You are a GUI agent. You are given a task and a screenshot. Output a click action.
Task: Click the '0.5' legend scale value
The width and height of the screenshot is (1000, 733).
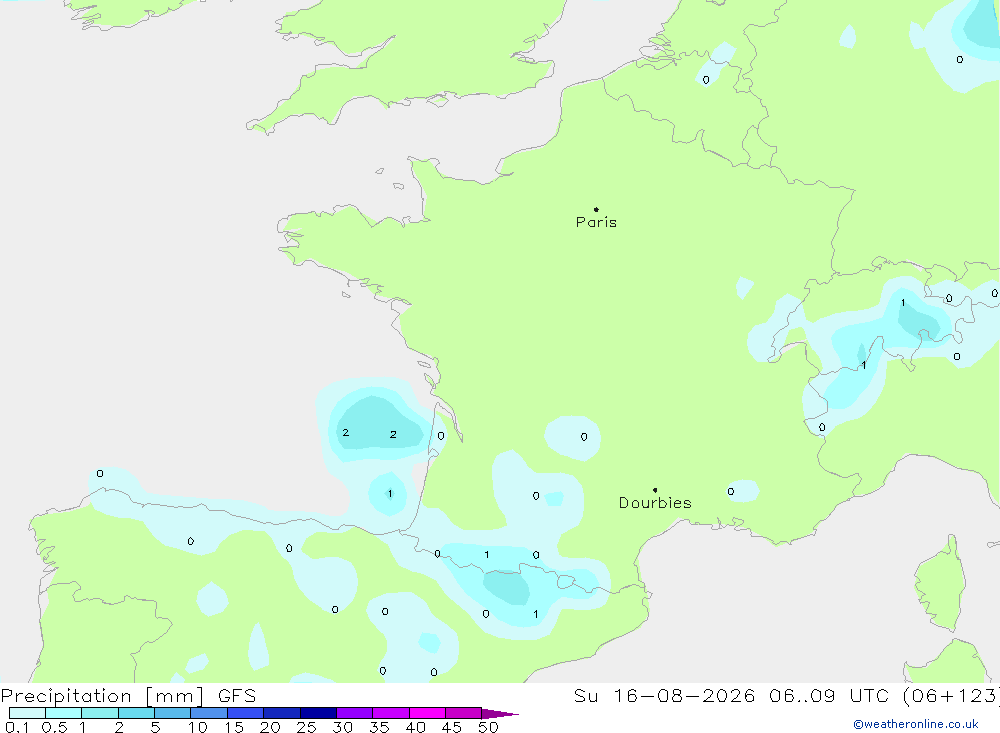54,727
